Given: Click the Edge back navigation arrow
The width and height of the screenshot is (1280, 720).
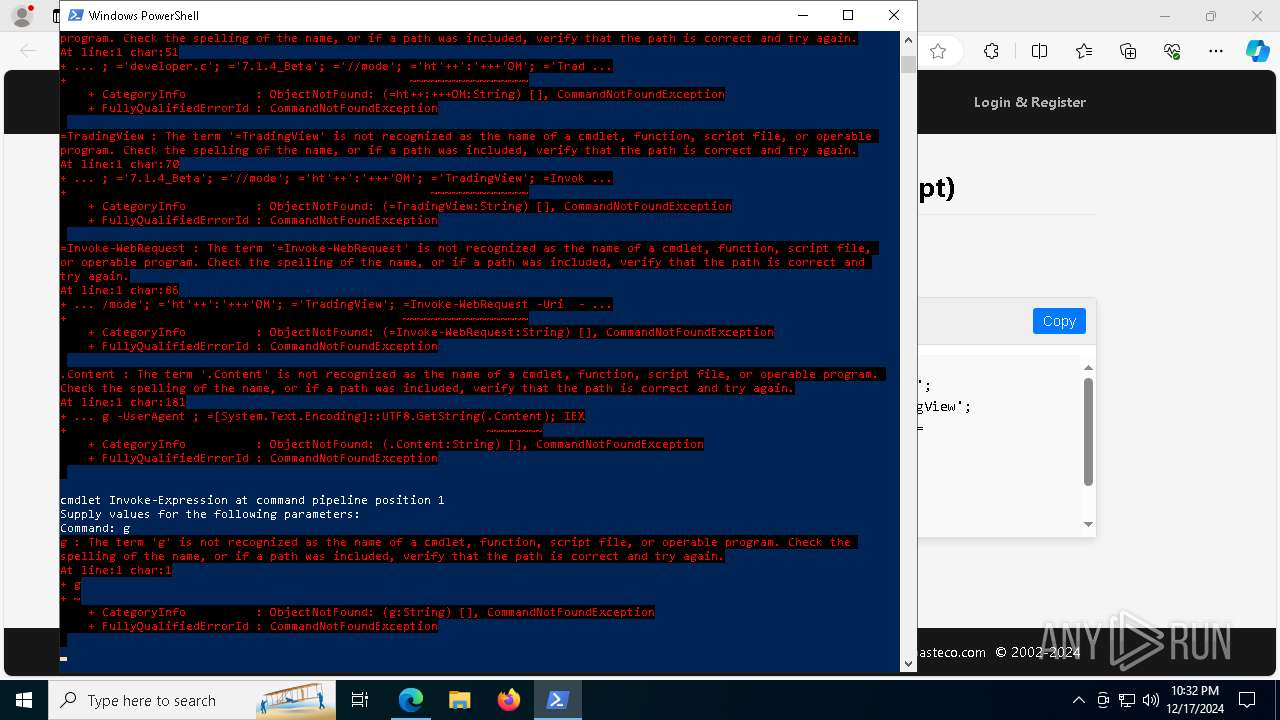Looking at the screenshot, I should click(x=28, y=51).
